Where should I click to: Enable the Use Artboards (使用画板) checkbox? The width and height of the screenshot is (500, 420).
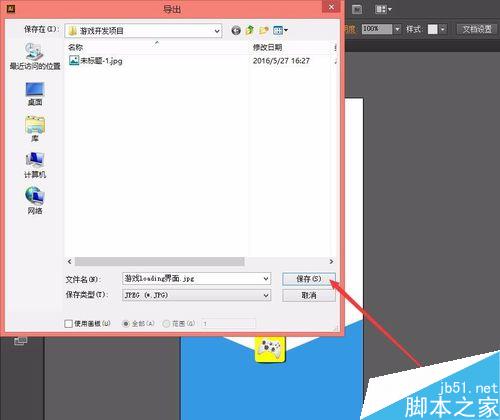(x=68, y=323)
